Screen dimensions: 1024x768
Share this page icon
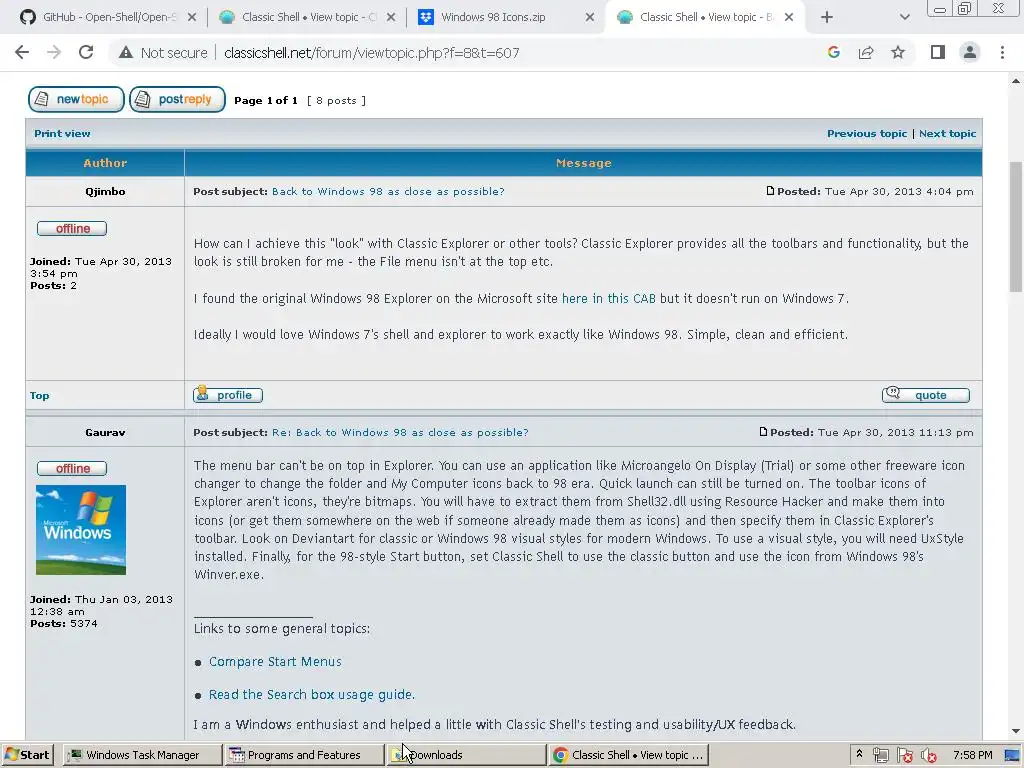tap(866, 52)
